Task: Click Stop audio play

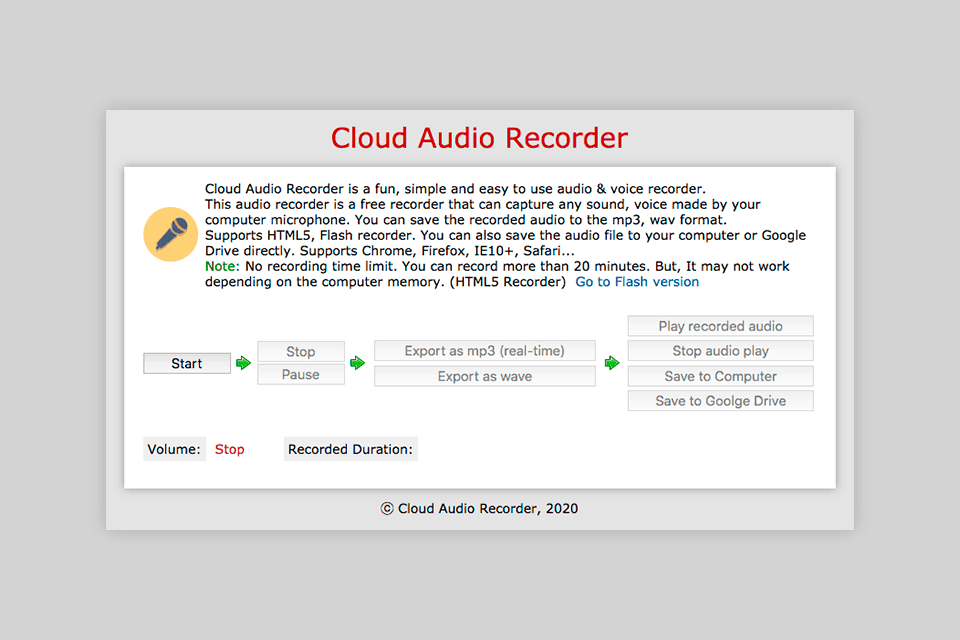Action: 721,351
